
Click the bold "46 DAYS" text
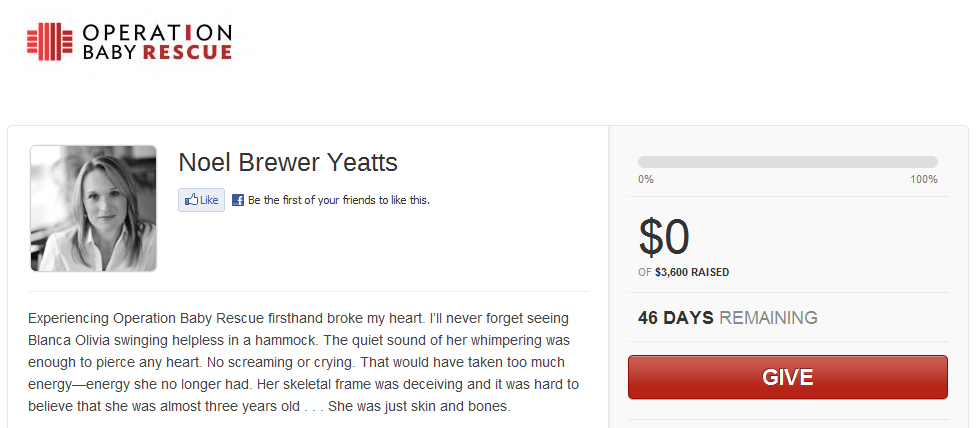(675, 318)
